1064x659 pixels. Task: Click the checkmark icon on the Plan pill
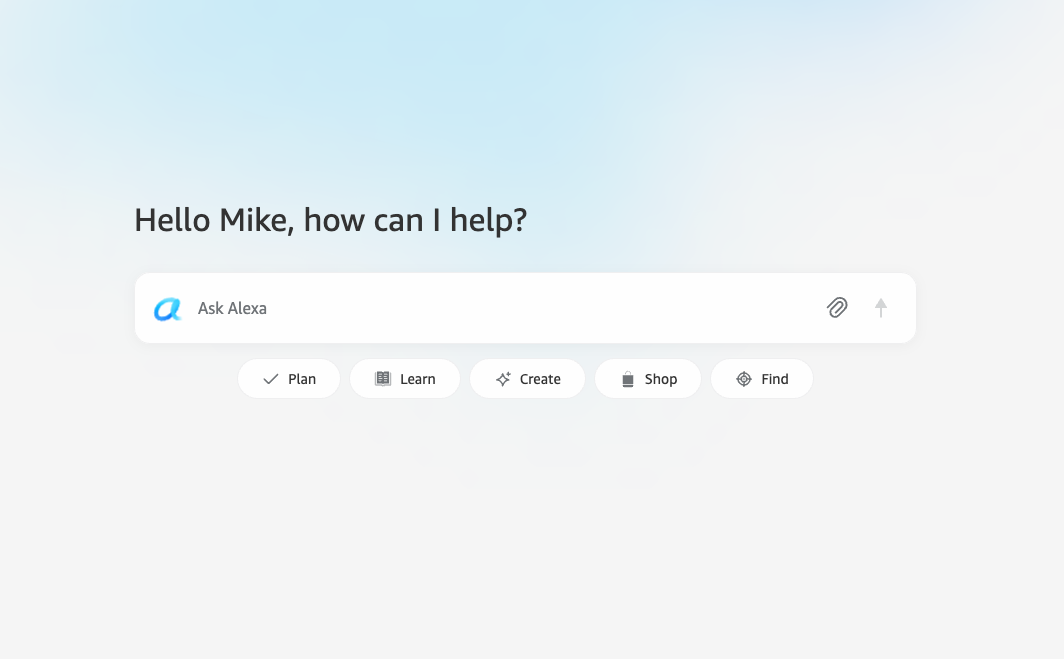[x=270, y=379]
